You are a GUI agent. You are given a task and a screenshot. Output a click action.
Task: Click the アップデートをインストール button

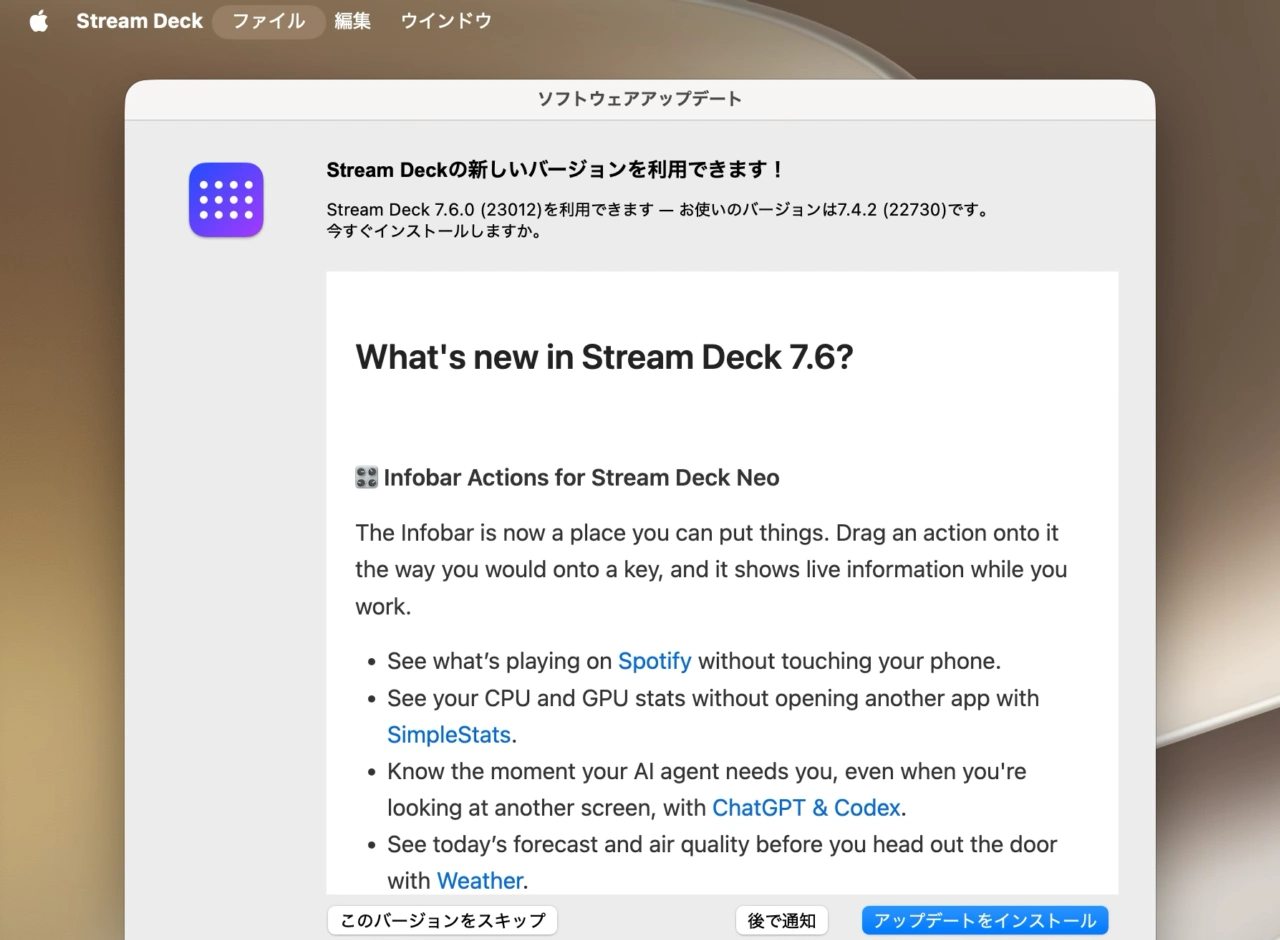click(985, 920)
